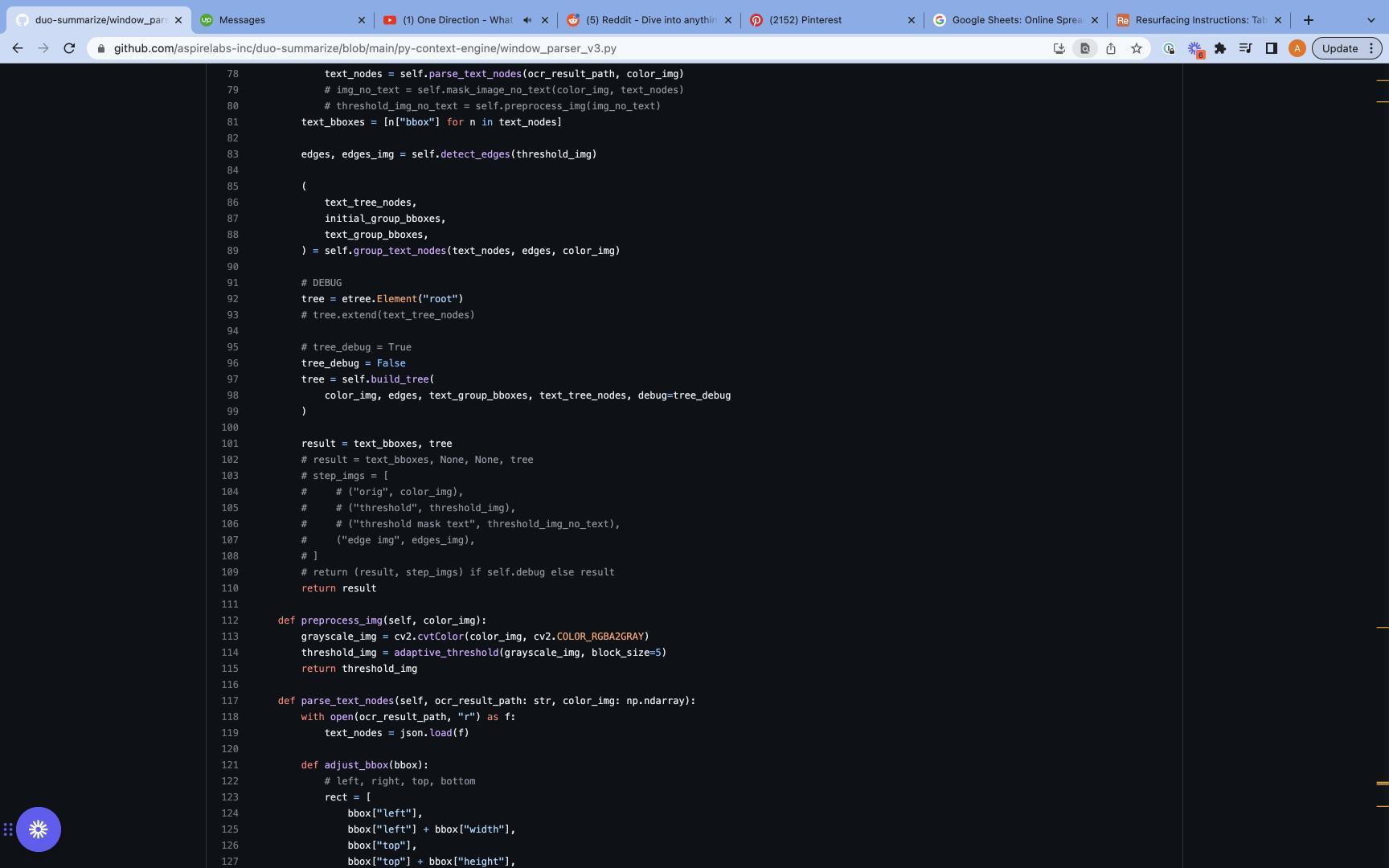Switch to the One Direction YouTube tab
Screen dimensions: 1389x868
pos(467,20)
